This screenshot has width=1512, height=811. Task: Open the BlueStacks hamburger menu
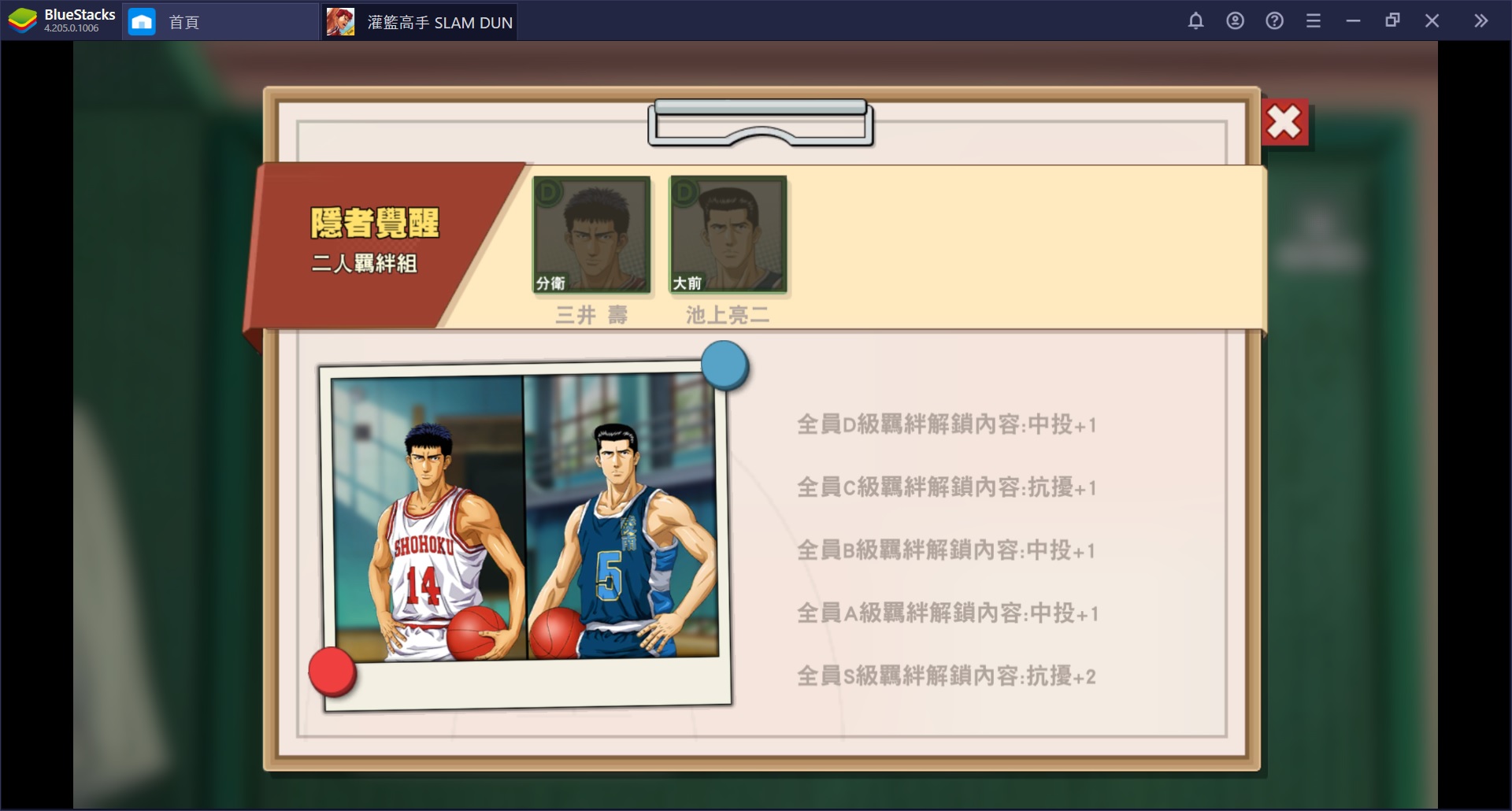[1313, 21]
